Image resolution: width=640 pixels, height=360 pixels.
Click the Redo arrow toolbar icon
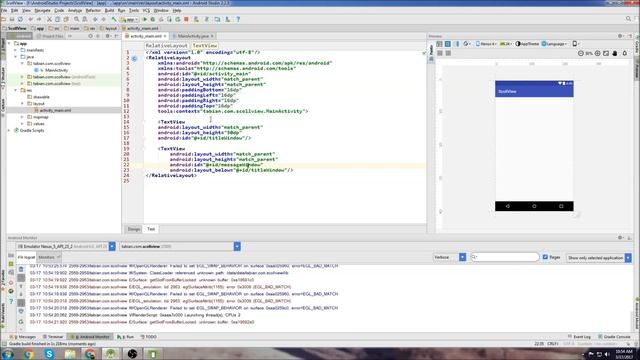39,19
